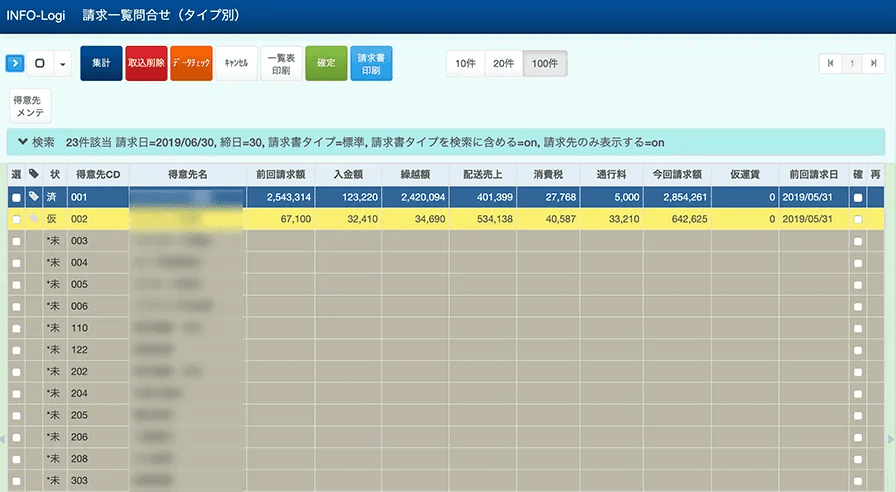This screenshot has height=492, width=896.
Task: Open 得意先メンテ customer maintenance
Action: coord(30,106)
